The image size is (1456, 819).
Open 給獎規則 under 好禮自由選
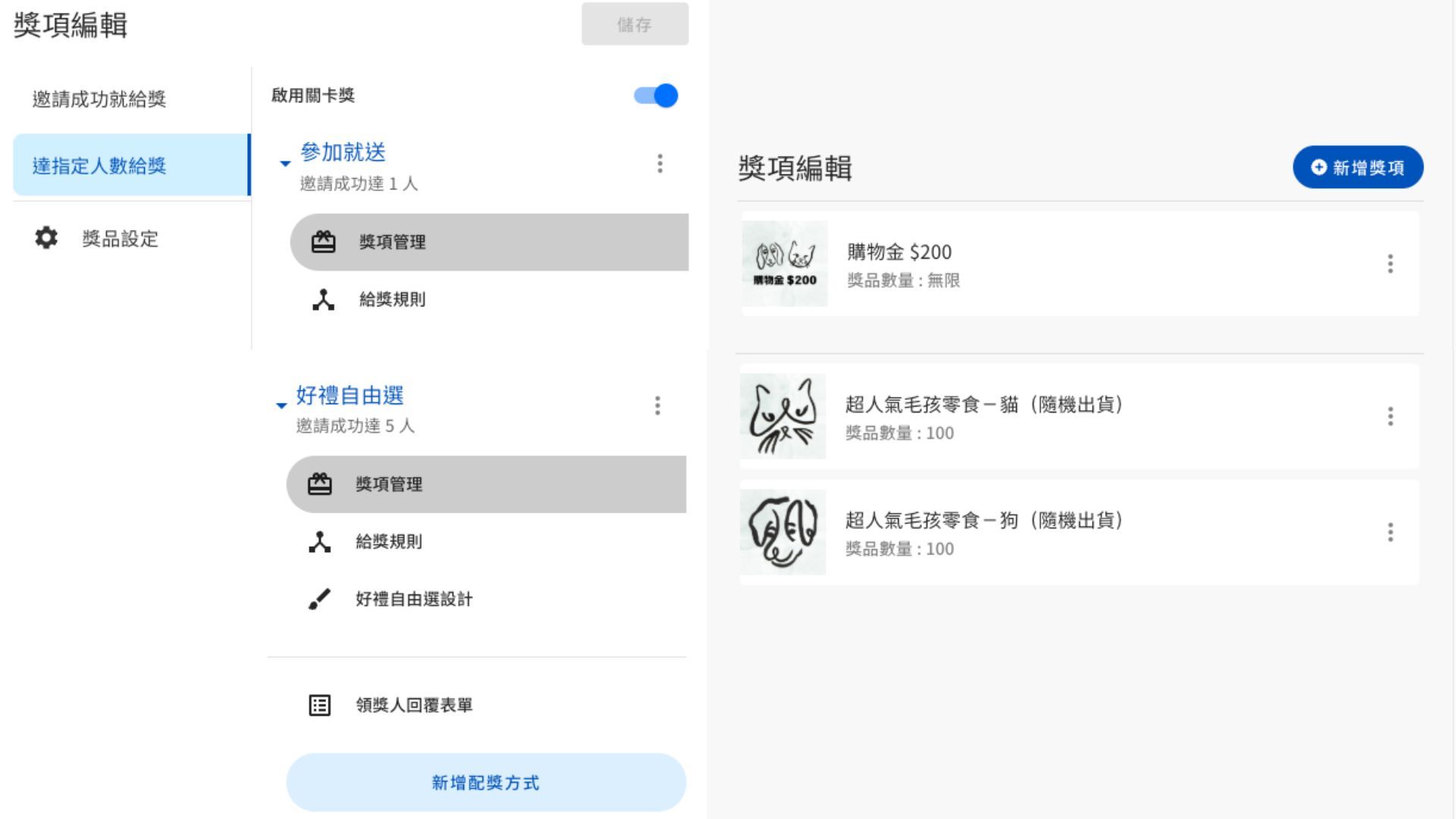388,541
